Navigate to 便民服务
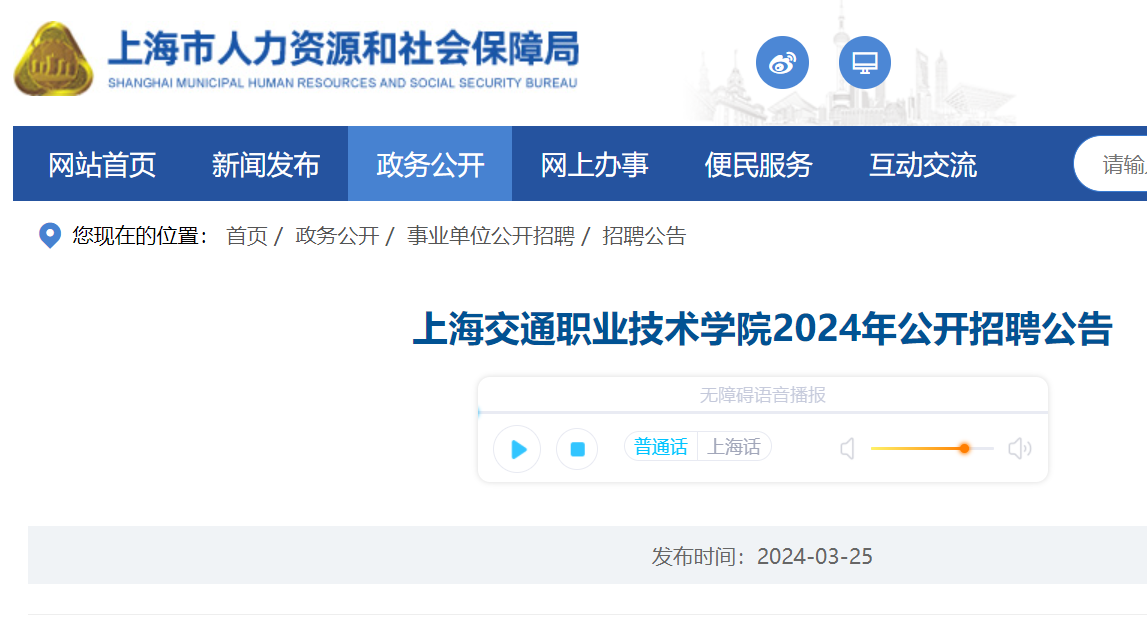Image resolution: width=1147 pixels, height=624 pixels. 759,165
